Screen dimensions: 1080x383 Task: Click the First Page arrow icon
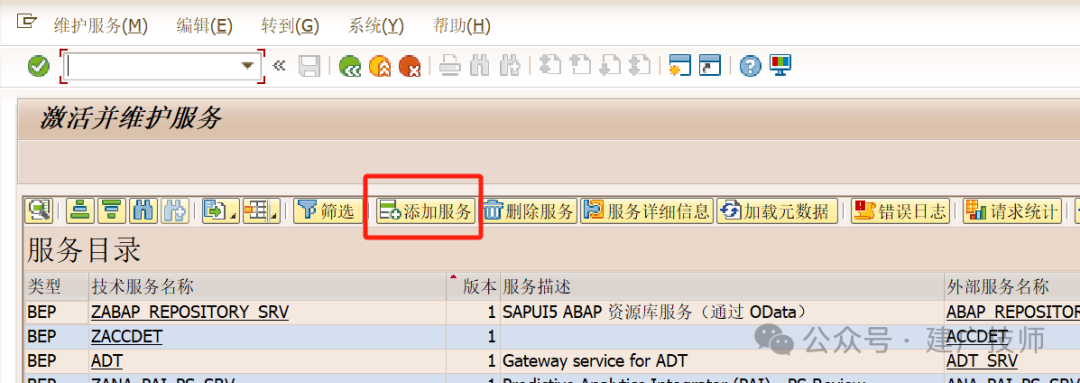pos(550,65)
